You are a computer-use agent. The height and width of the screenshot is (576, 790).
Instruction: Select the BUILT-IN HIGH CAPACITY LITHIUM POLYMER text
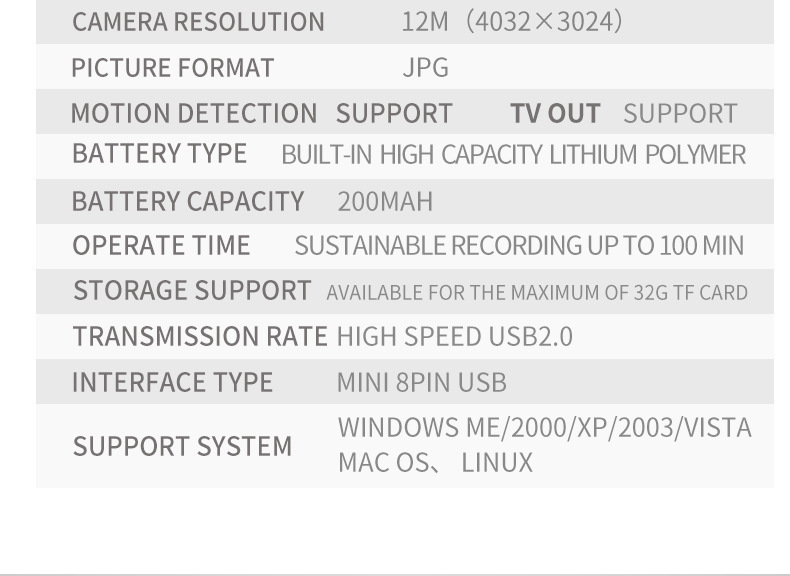coord(513,155)
